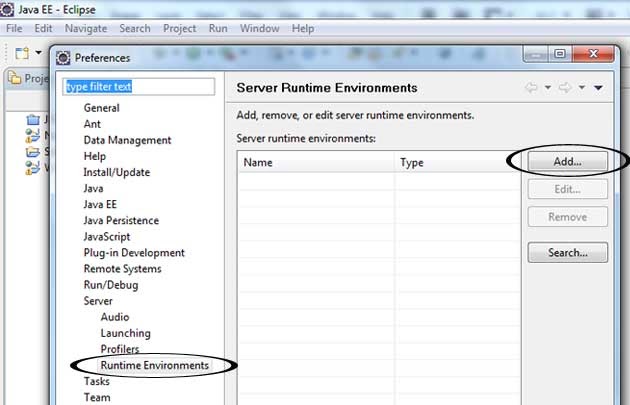Select Launching under Server
Viewport: 630px width, 405px height.
click(x=125, y=333)
